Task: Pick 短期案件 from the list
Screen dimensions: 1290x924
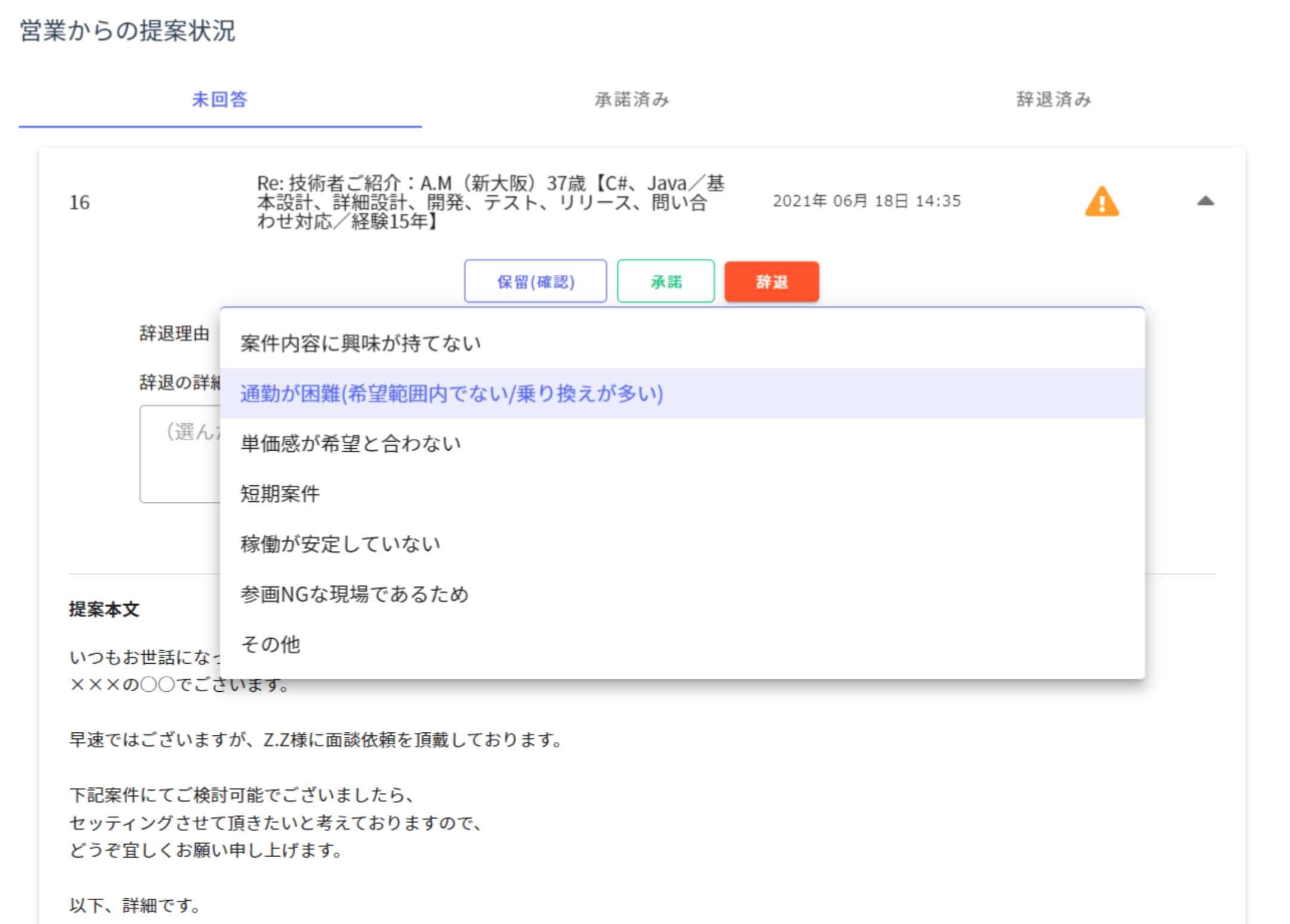Action: pos(682,494)
